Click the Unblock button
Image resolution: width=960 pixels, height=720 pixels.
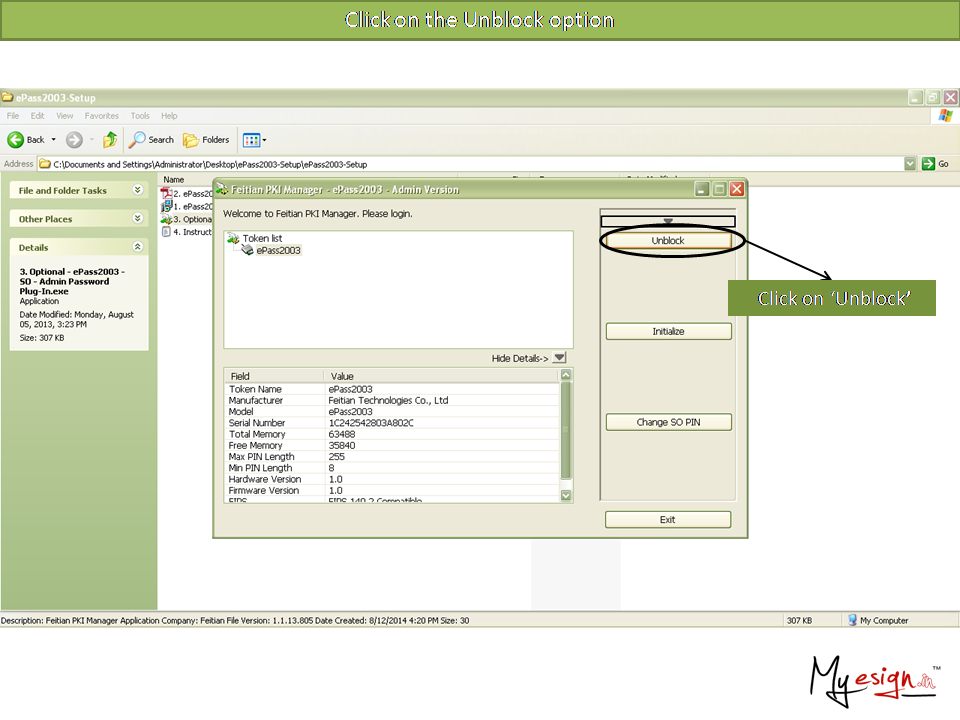[x=668, y=241]
